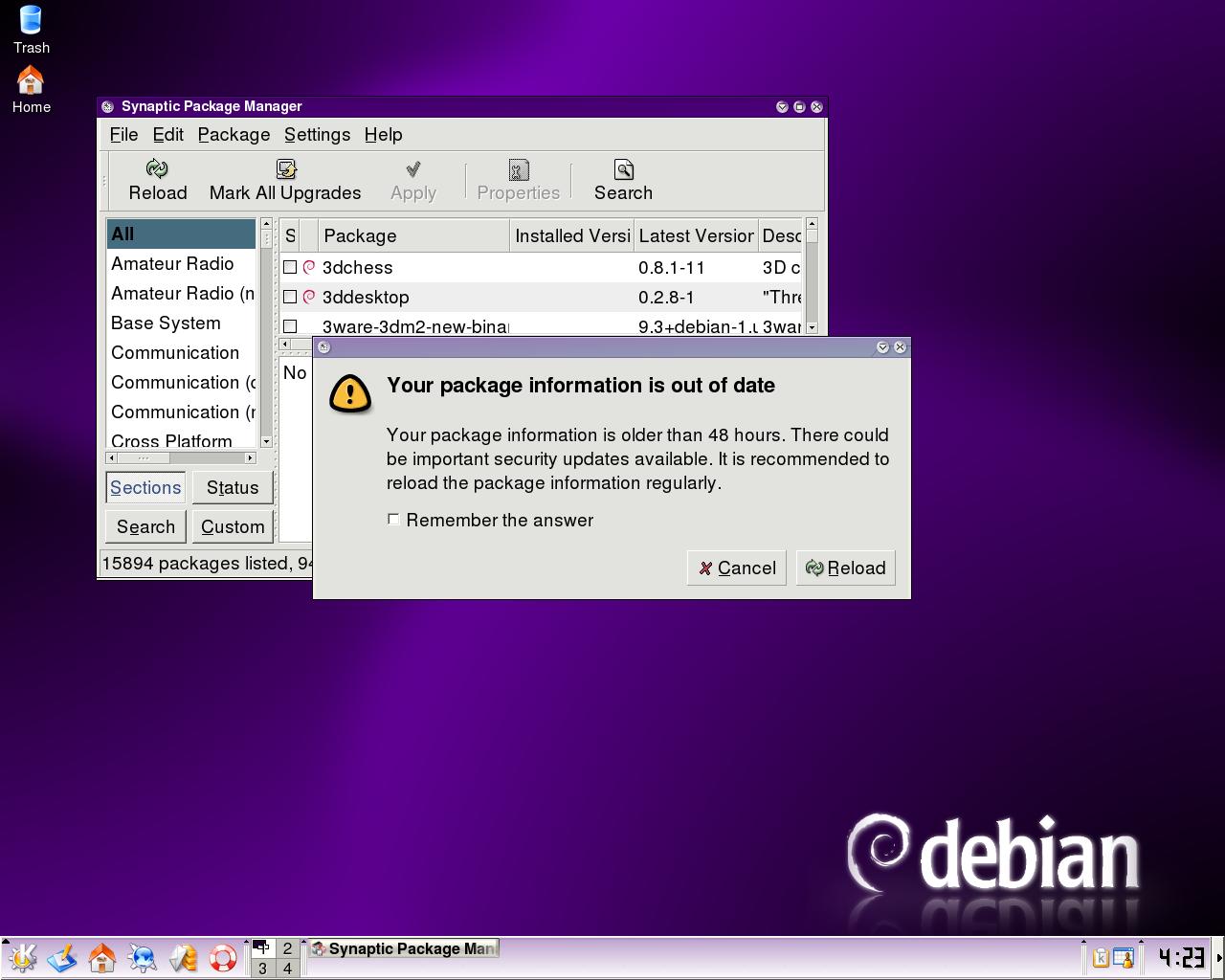Open the lifebuoy Help Center icon
The height and width of the screenshot is (980, 1225).
pyautogui.click(x=223, y=957)
